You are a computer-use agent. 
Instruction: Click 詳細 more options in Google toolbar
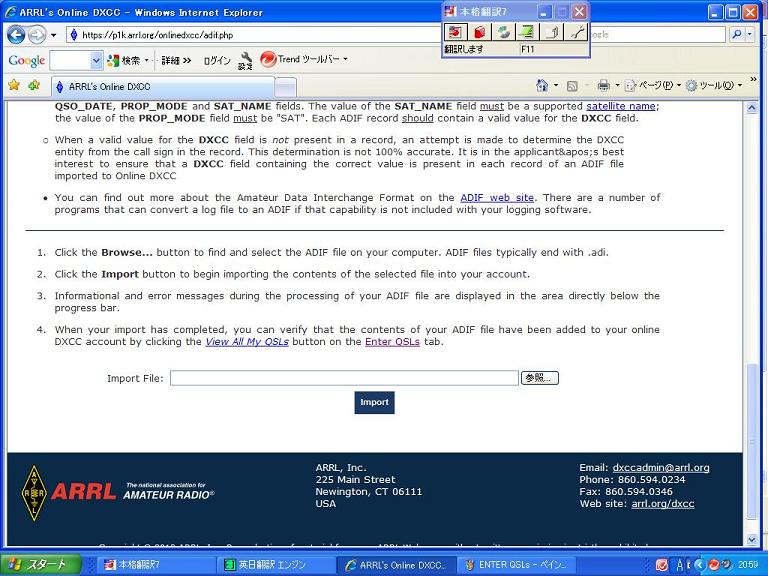tap(175, 61)
